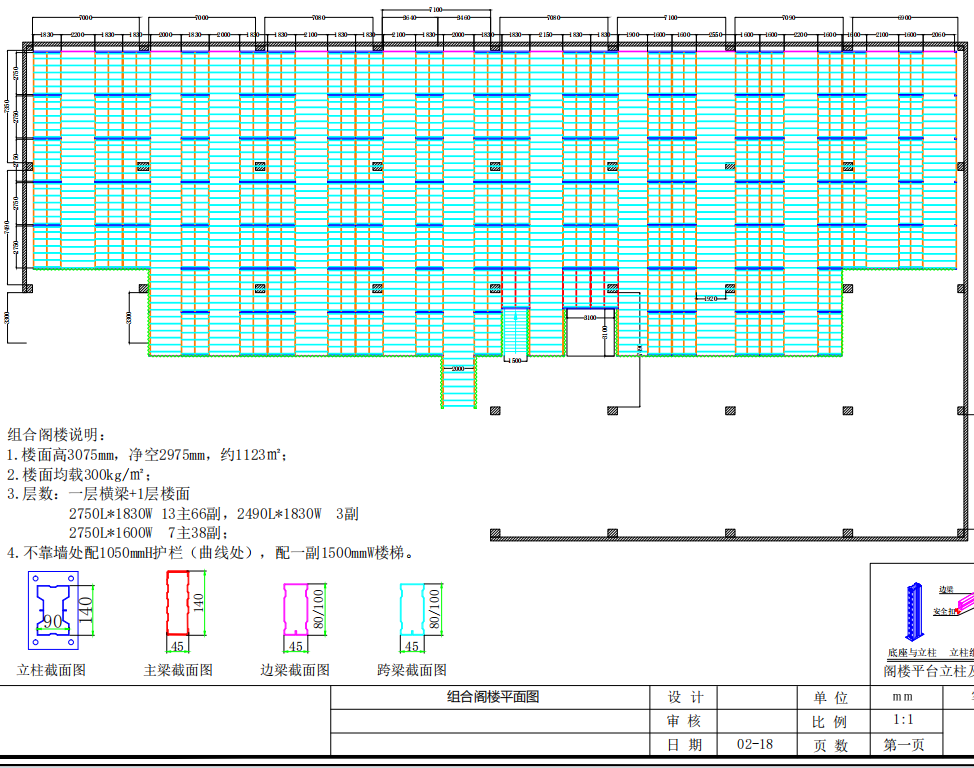Click the blue column cross-section diagram
This screenshot has width=974, height=768.
52,610
